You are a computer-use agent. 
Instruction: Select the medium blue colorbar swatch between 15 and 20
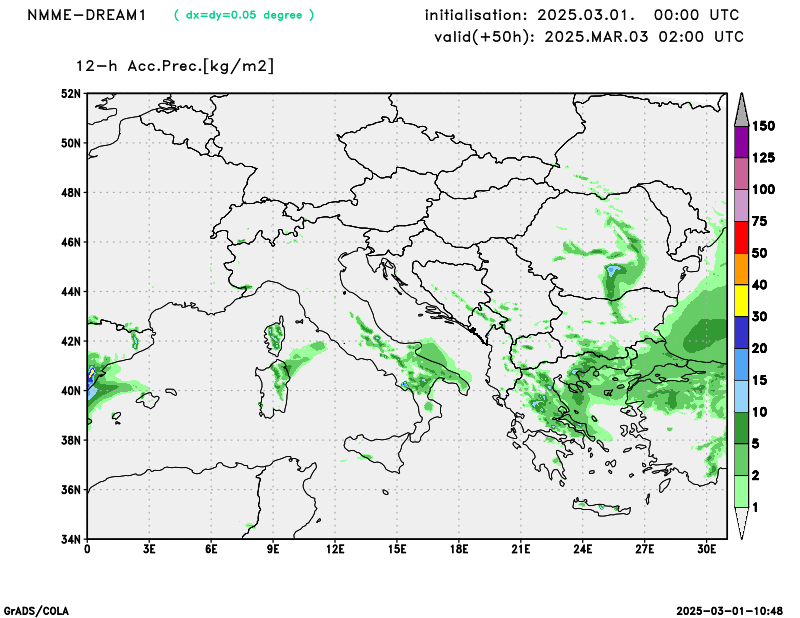[x=741, y=364]
